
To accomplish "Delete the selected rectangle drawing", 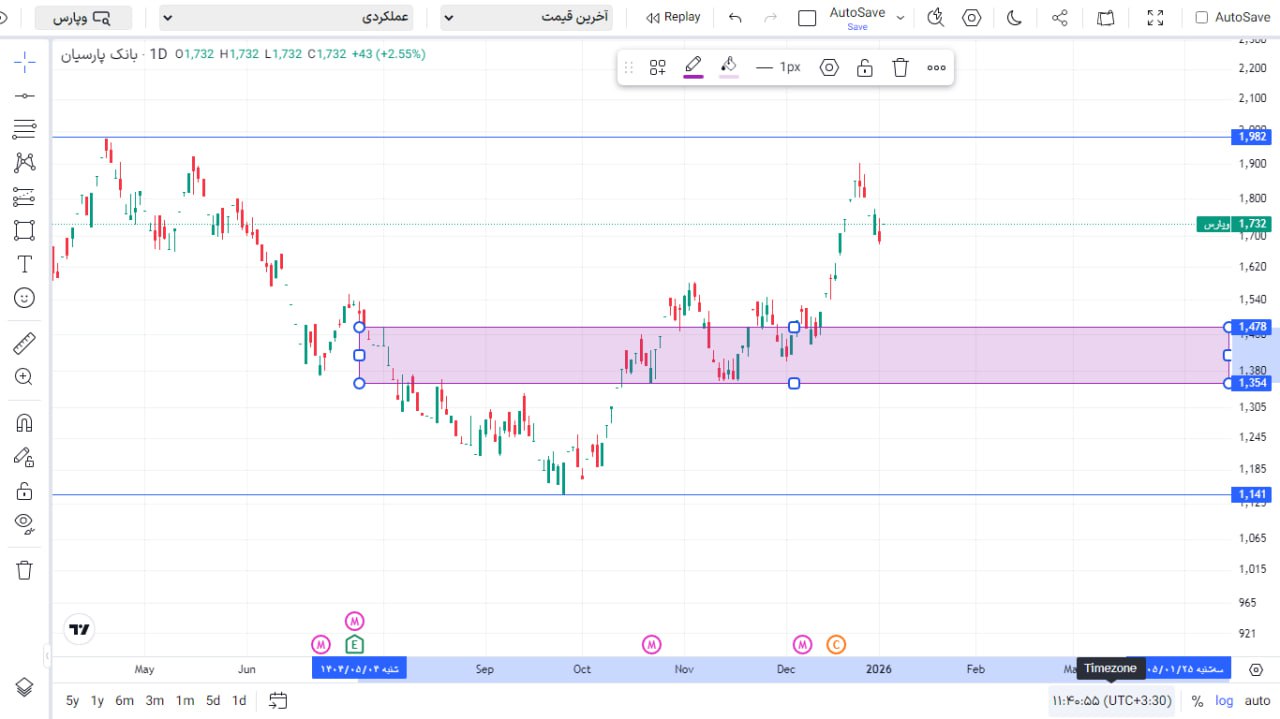I will point(900,67).
